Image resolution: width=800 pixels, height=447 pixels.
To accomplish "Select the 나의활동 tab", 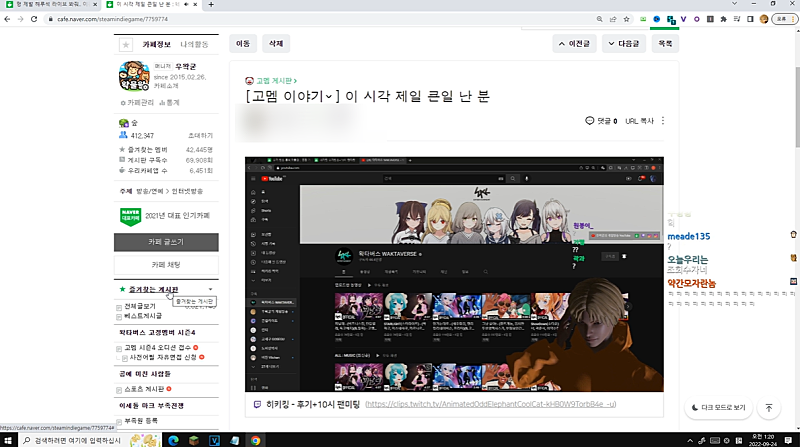I will point(194,44).
